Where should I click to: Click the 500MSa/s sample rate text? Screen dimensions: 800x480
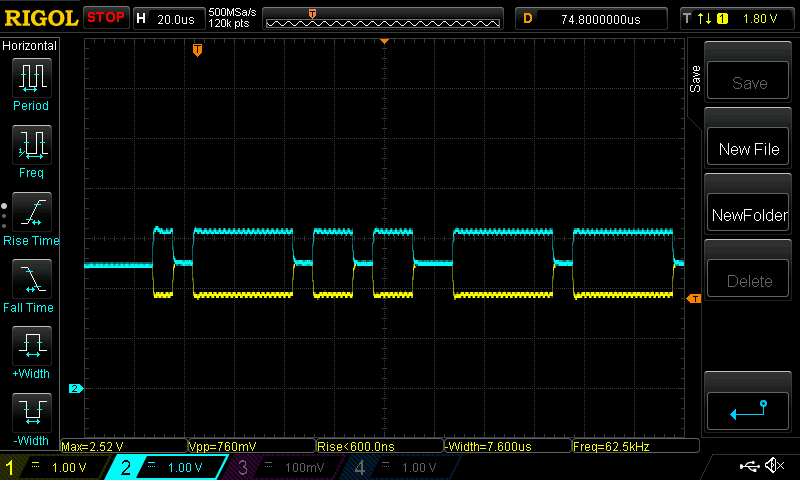(232, 12)
